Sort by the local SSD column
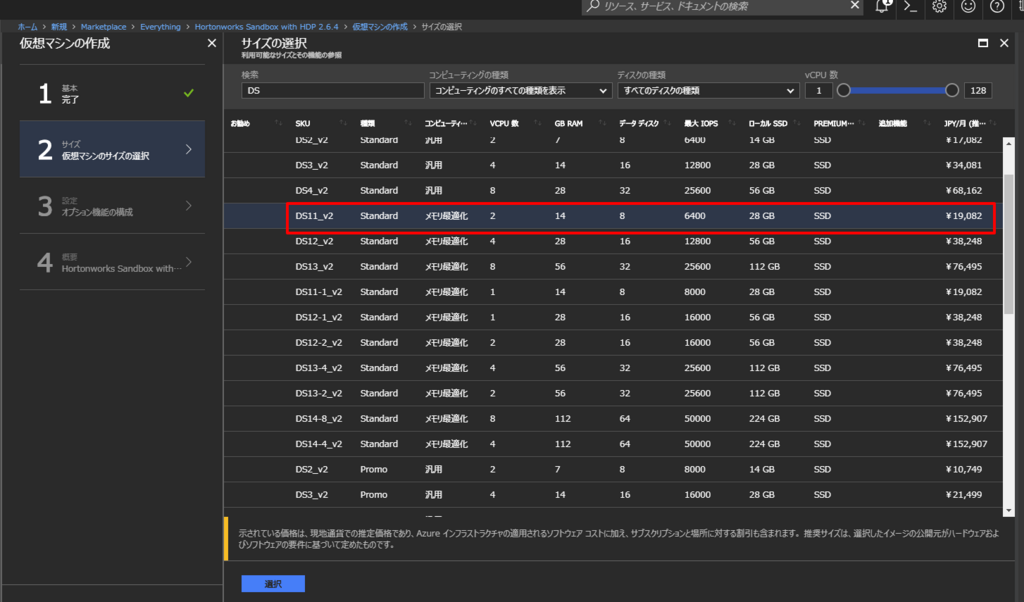The width and height of the screenshot is (1024, 602). [x=767, y=123]
